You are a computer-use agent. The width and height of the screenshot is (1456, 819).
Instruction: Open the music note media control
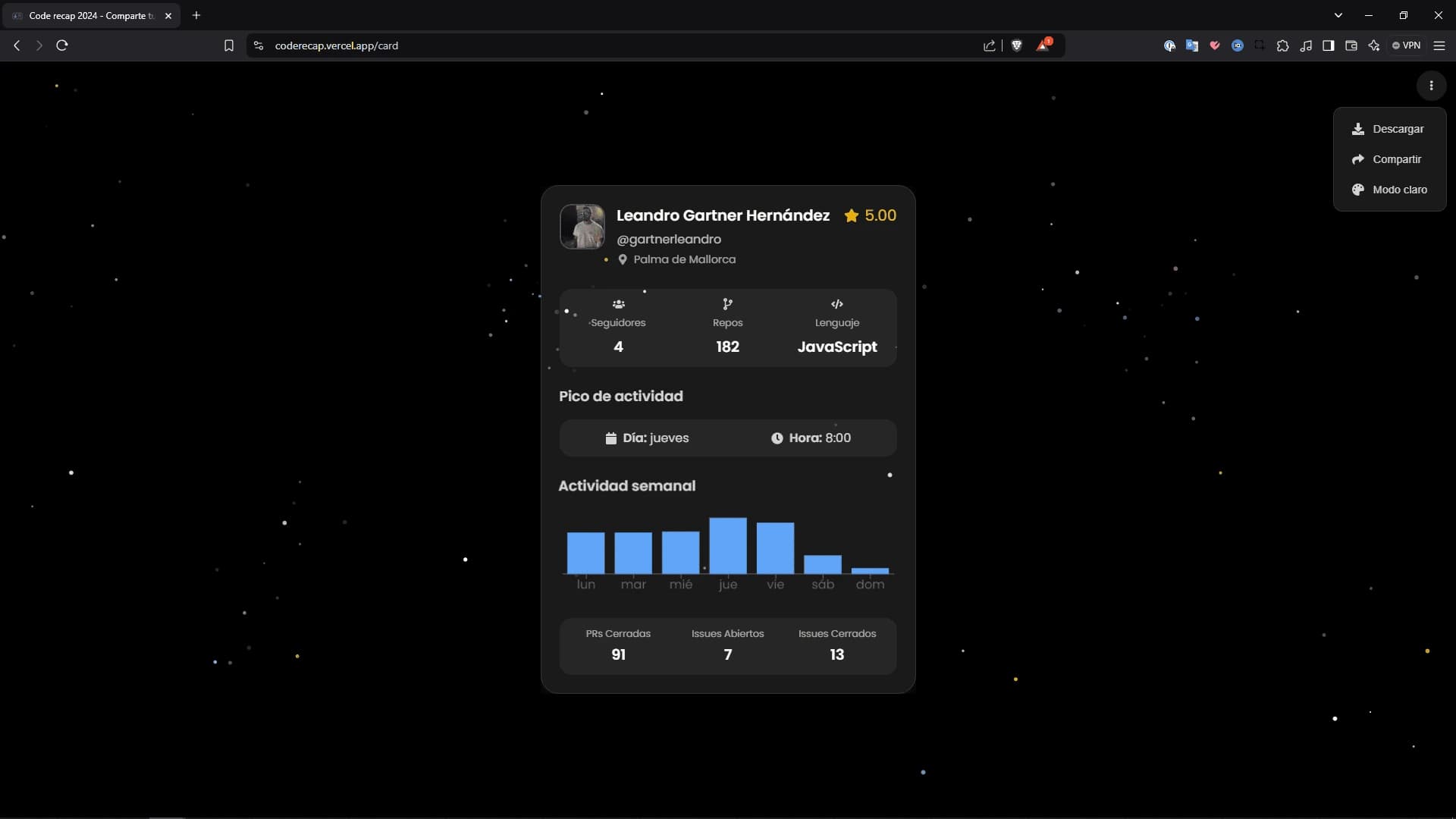[x=1305, y=45]
